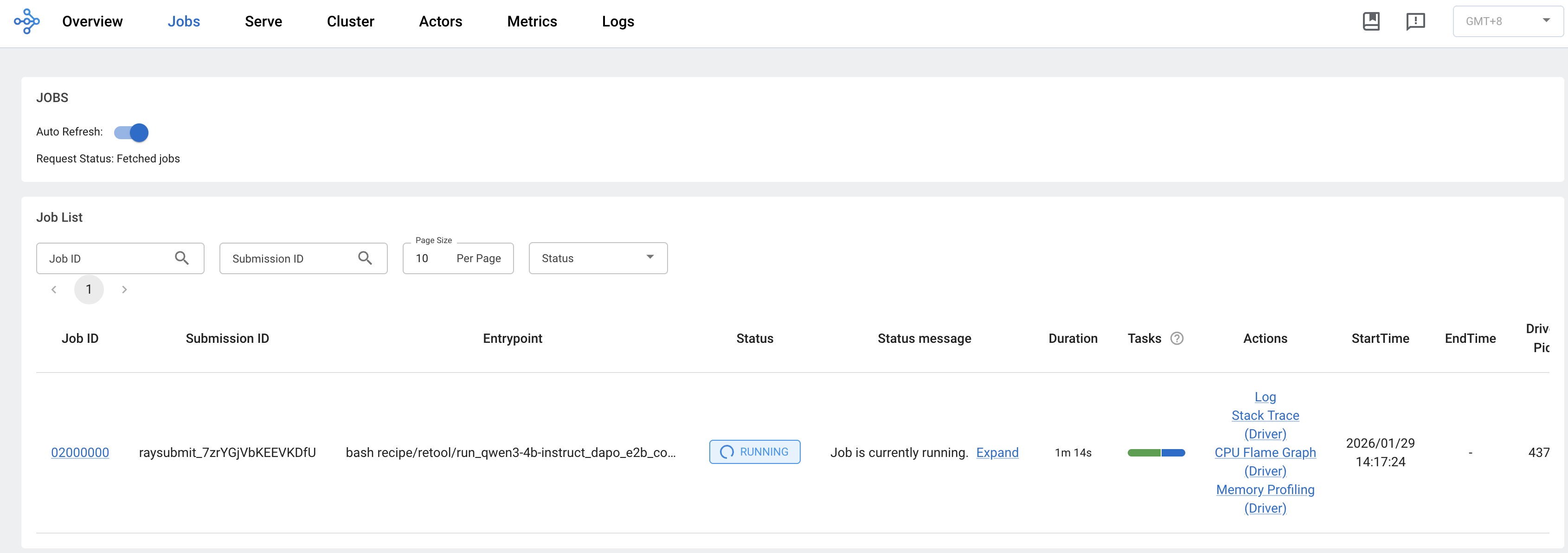Click the Submission ID search magnifier icon
The height and width of the screenshot is (553, 1568).
[365, 258]
